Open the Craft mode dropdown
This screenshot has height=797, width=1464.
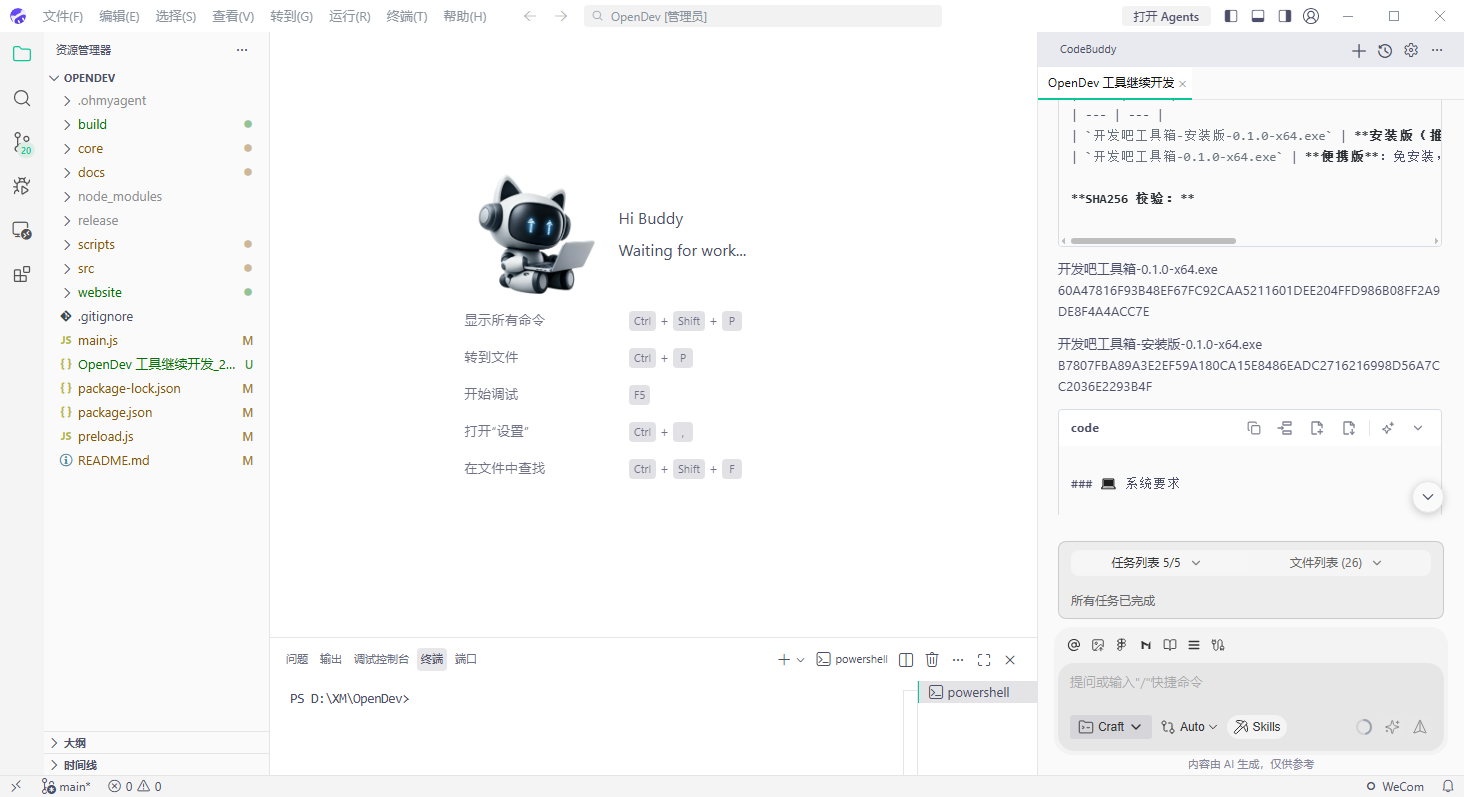click(1111, 727)
